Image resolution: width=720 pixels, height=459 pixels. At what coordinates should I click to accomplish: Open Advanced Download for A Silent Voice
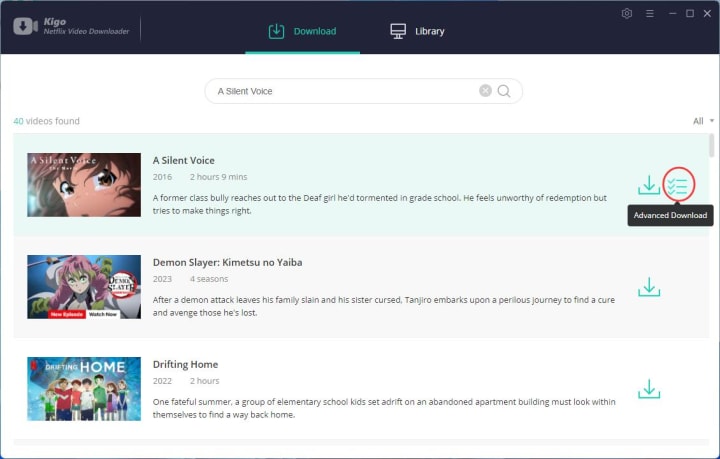pos(678,185)
